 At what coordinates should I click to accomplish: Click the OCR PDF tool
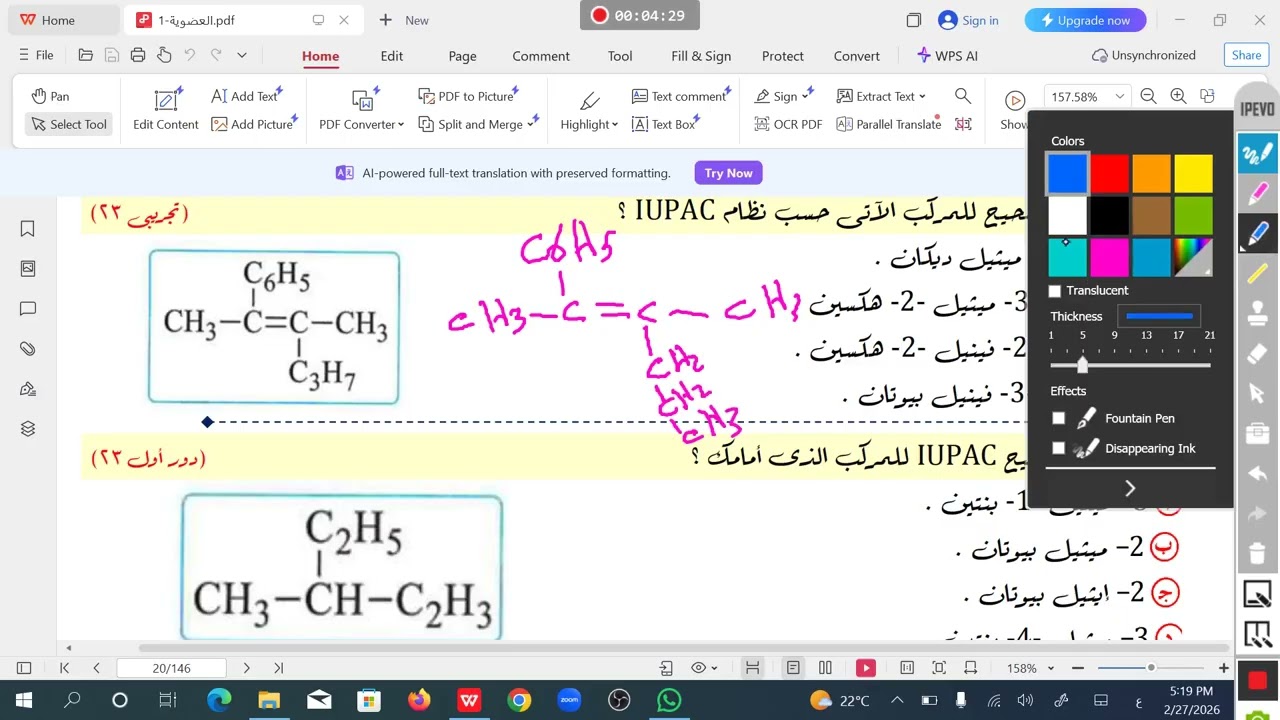788,124
